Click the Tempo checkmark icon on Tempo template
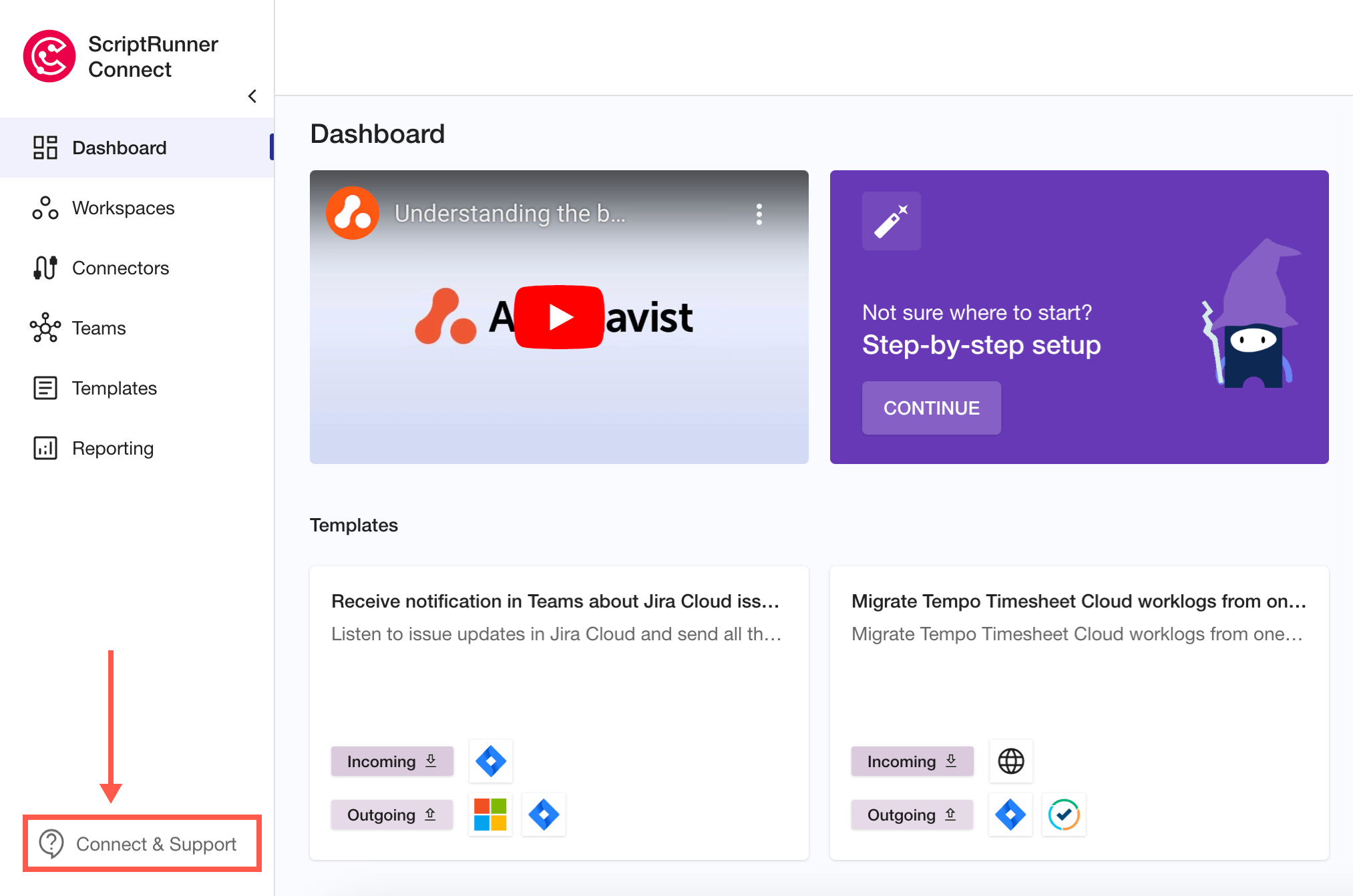Viewport: 1353px width, 896px height. tap(1064, 815)
